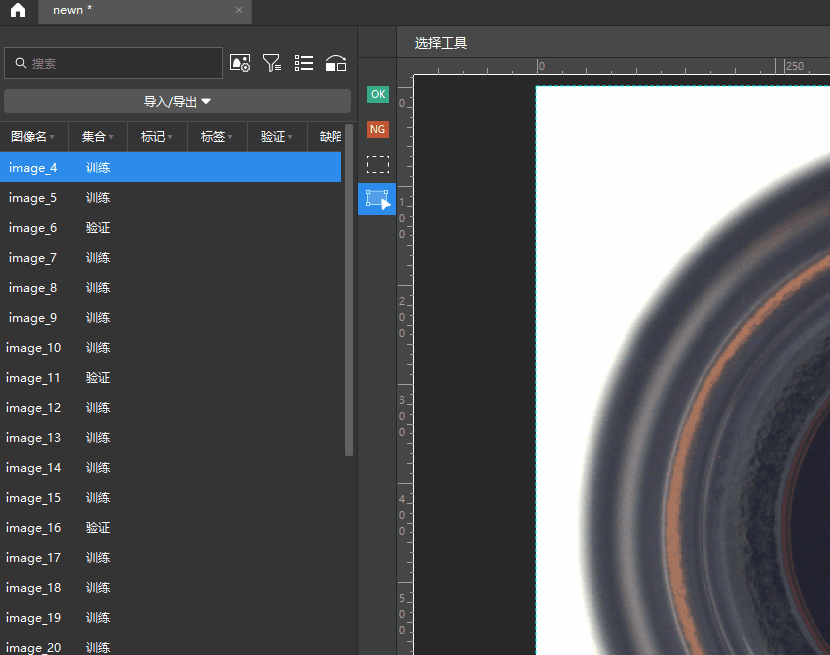Mark image as OK with green button

[377, 94]
